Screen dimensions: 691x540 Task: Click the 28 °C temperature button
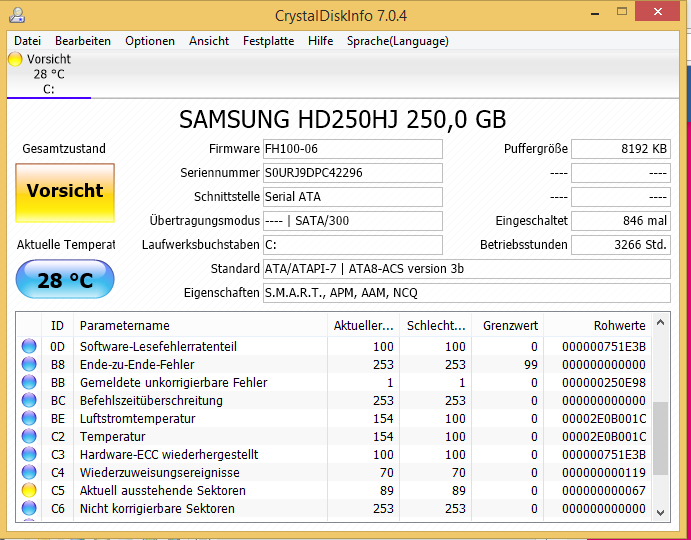click(x=65, y=279)
